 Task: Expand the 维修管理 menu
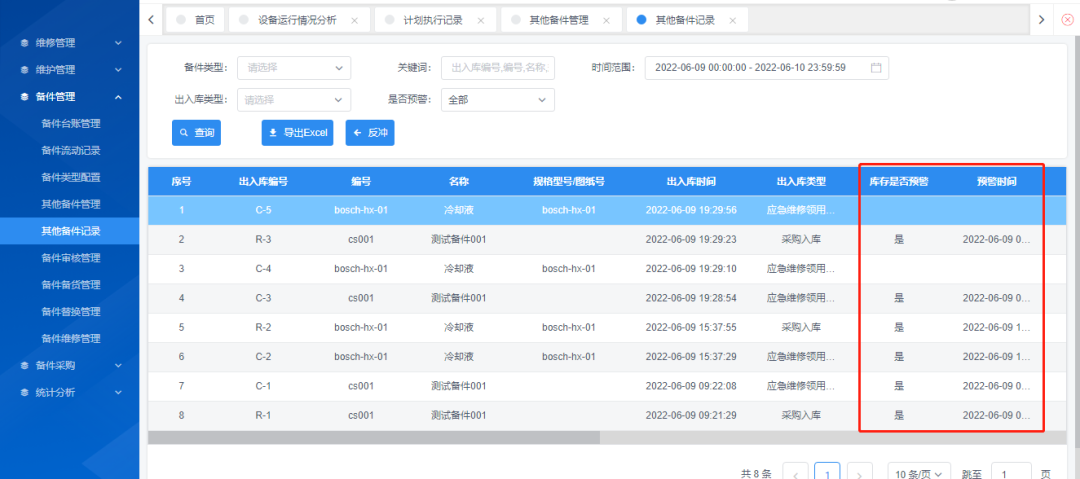coord(118,43)
